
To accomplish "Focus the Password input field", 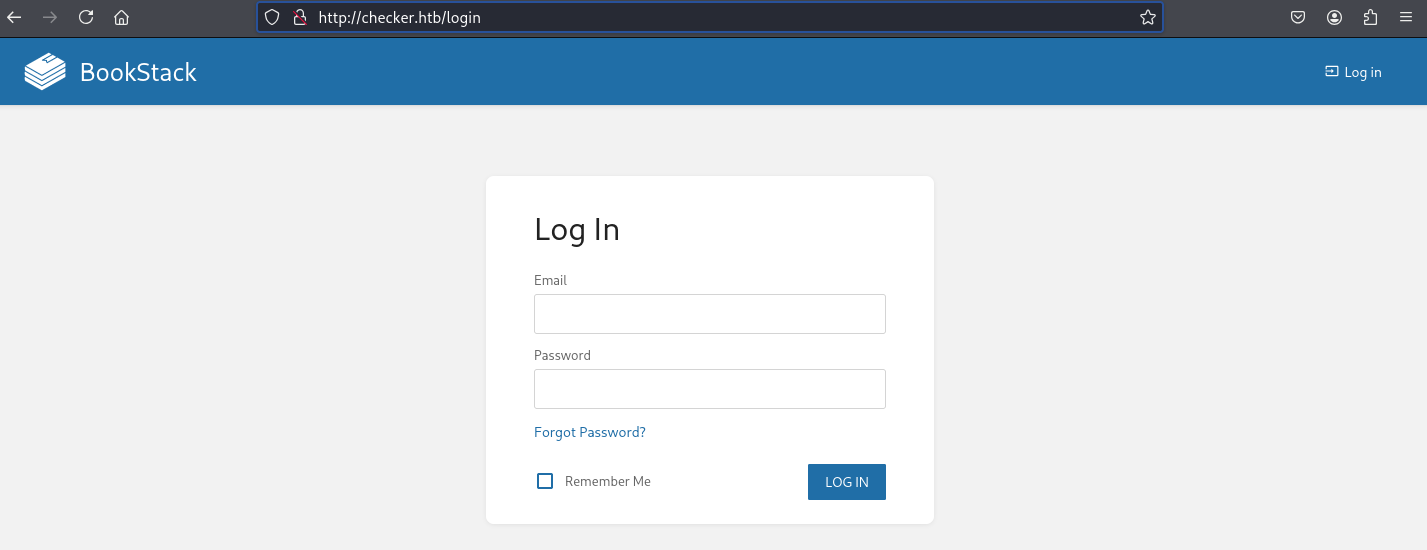I will [x=710, y=389].
